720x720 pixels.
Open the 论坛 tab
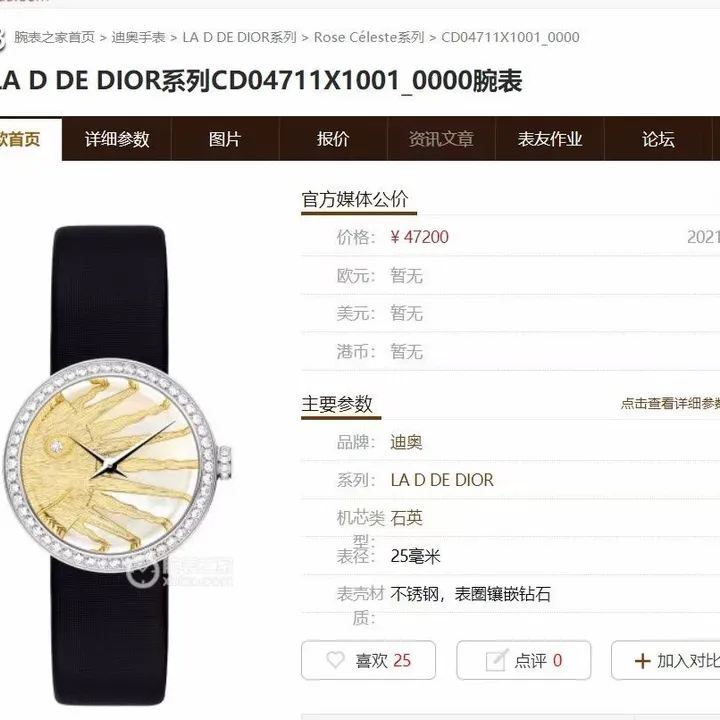point(658,139)
